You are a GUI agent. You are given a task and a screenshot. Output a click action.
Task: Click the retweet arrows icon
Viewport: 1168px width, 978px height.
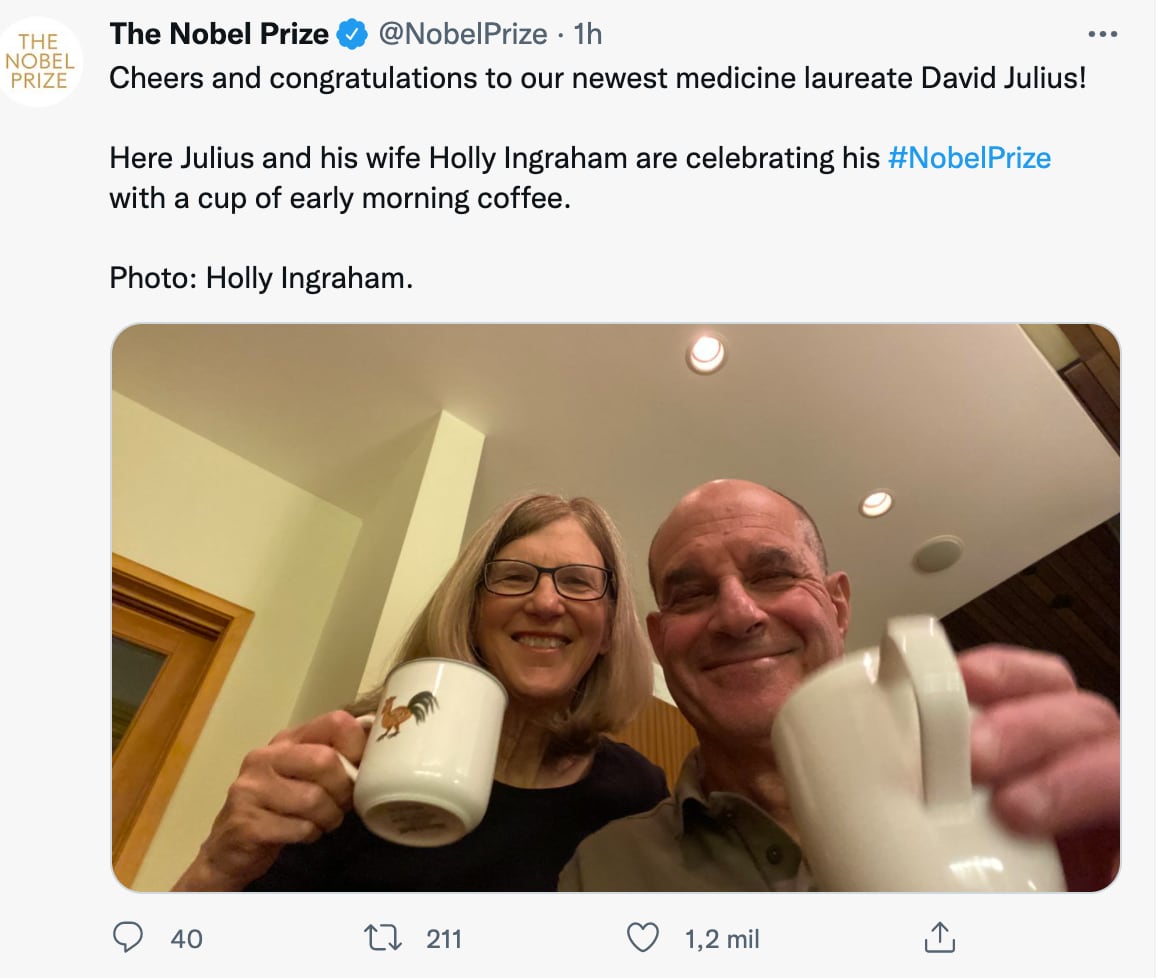tap(385, 937)
